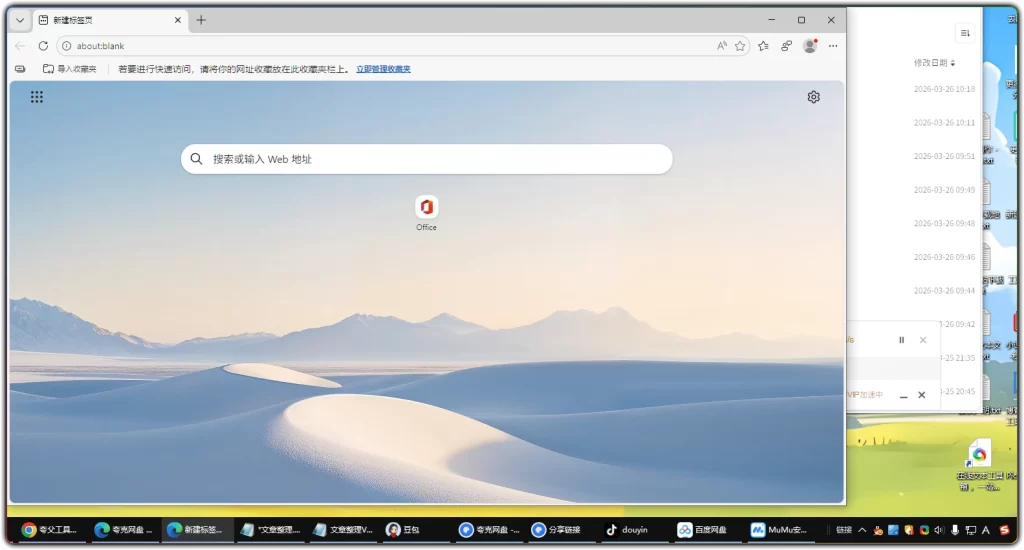Start the read aloud icon

(722, 46)
